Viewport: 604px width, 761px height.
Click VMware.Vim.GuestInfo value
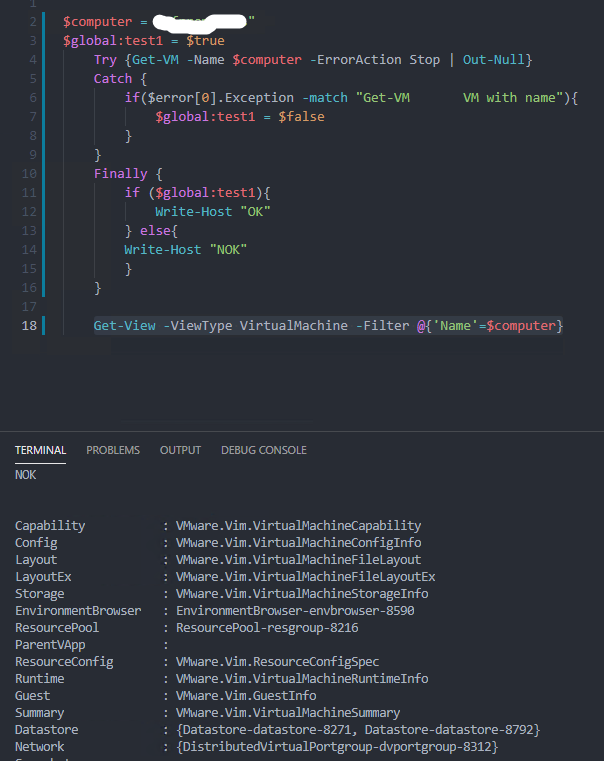tap(246, 695)
